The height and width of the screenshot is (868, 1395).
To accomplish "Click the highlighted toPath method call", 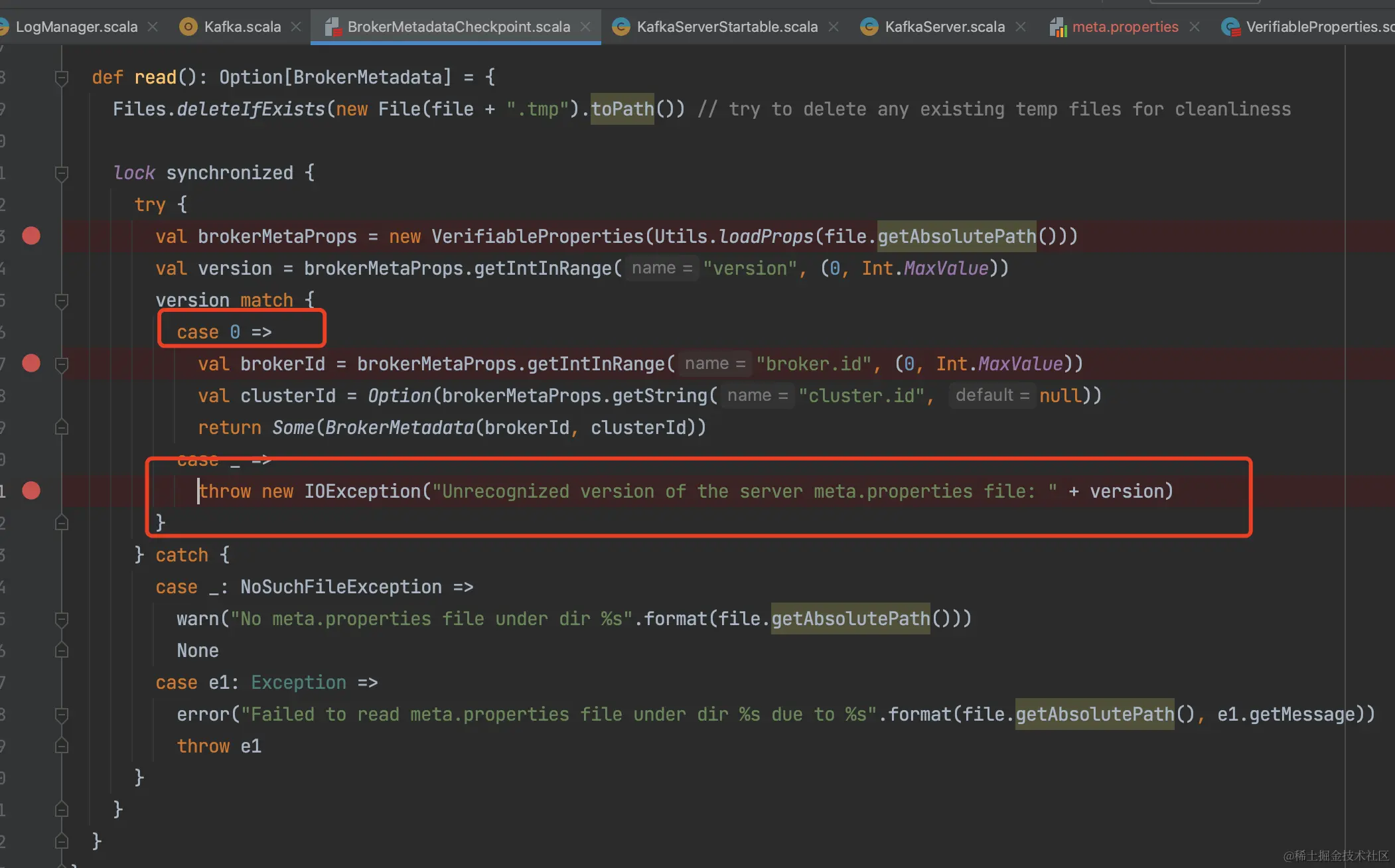I will (622, 109).
